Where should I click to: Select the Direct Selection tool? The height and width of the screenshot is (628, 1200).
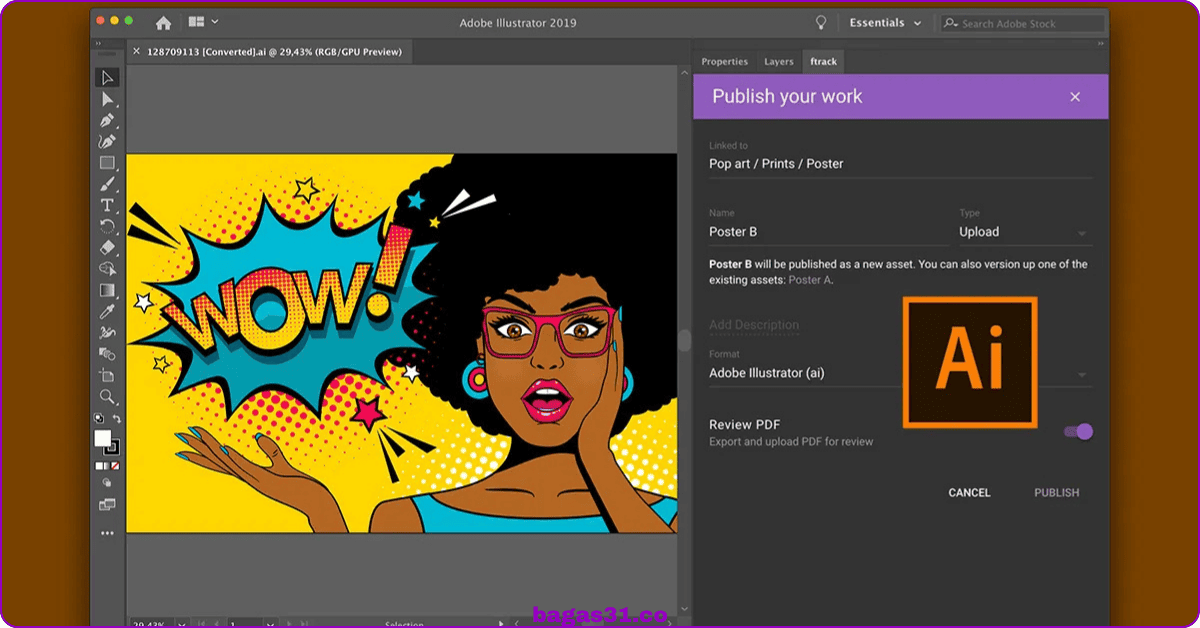coord(107,99)
